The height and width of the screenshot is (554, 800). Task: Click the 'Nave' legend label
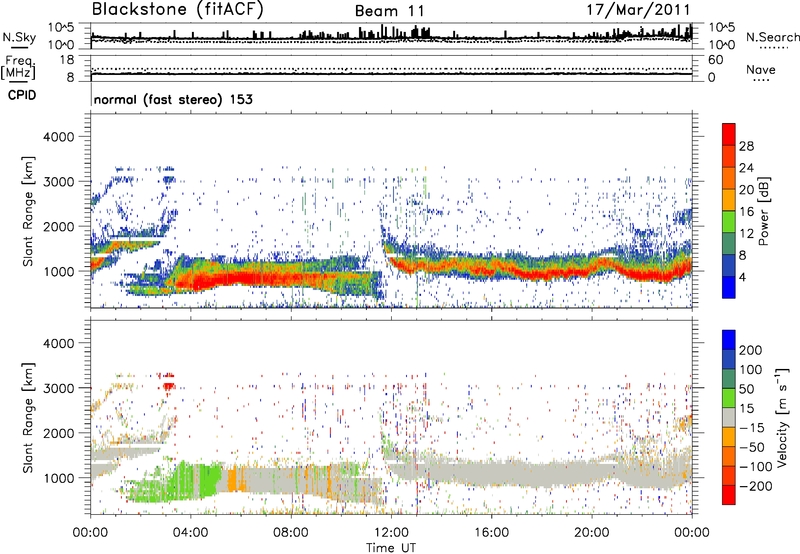(761, 69)
